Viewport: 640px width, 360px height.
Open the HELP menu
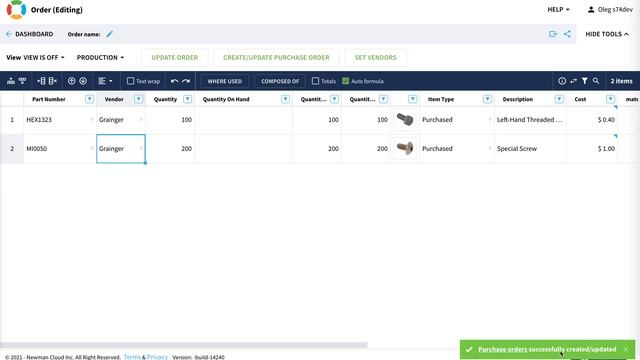(x=558, y=9)
